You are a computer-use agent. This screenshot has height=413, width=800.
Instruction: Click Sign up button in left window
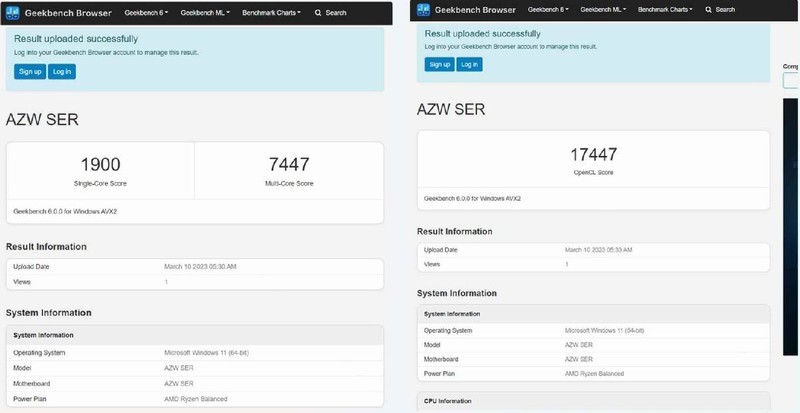coord(30,71)
